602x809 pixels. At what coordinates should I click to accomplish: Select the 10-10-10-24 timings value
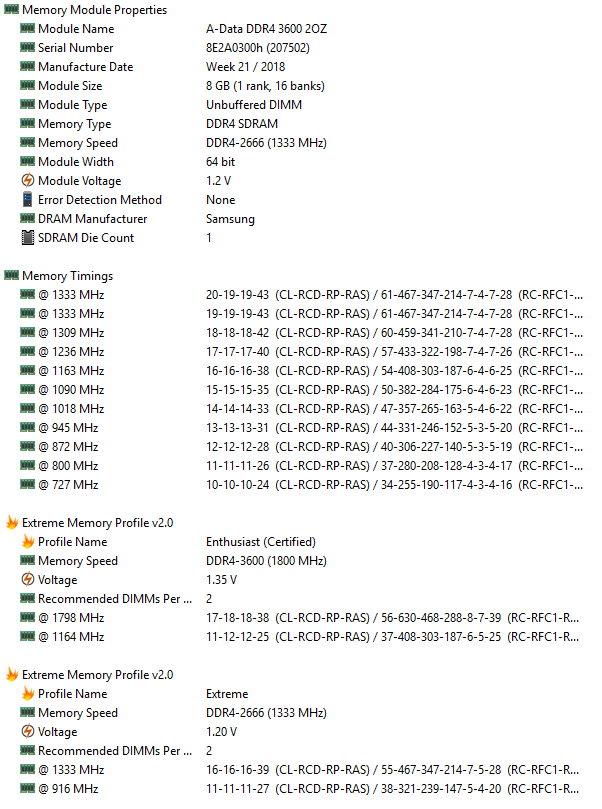pyautogui.click(x=237, y=485)
